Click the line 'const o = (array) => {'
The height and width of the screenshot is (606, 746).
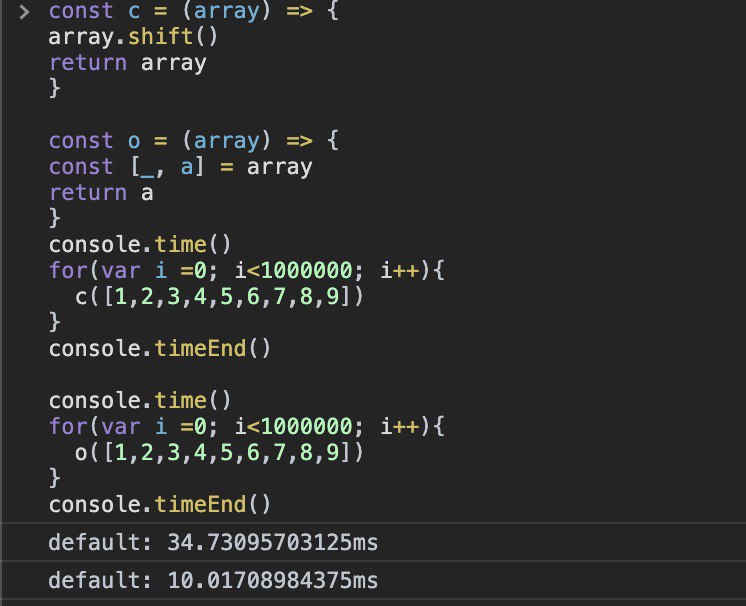click(194, 140)
